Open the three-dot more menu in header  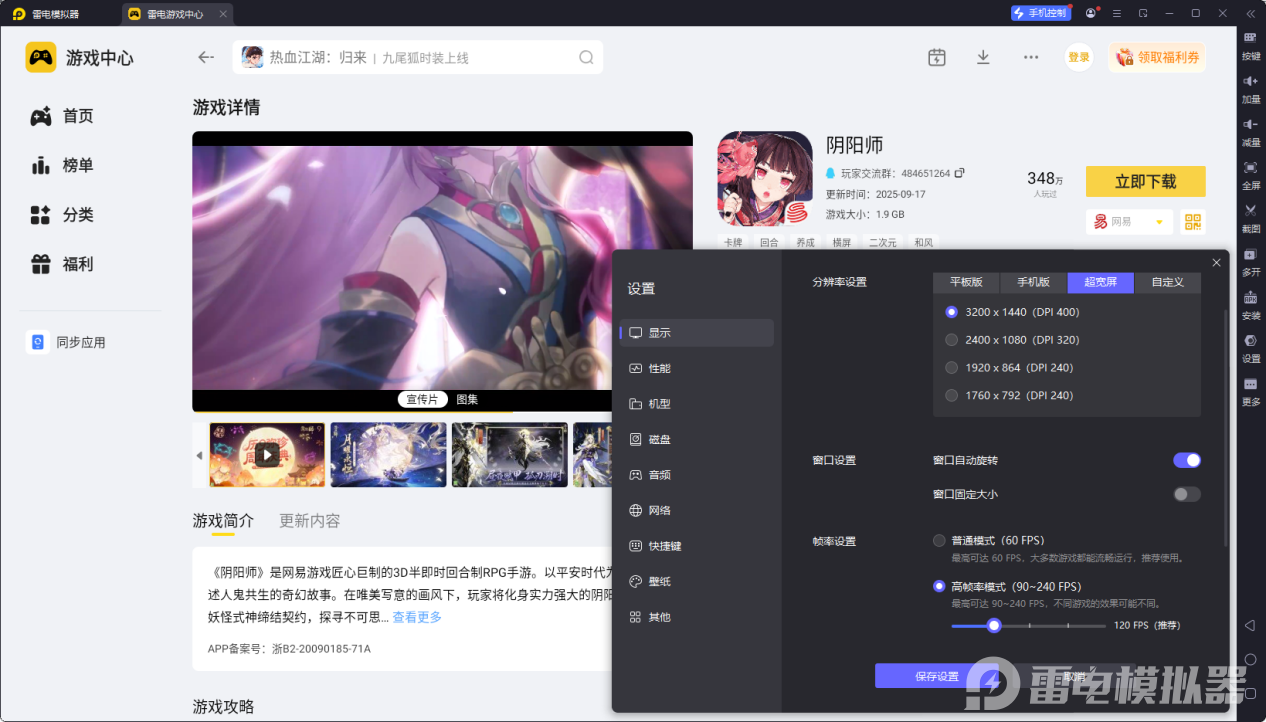click(x=1031, y=57)
